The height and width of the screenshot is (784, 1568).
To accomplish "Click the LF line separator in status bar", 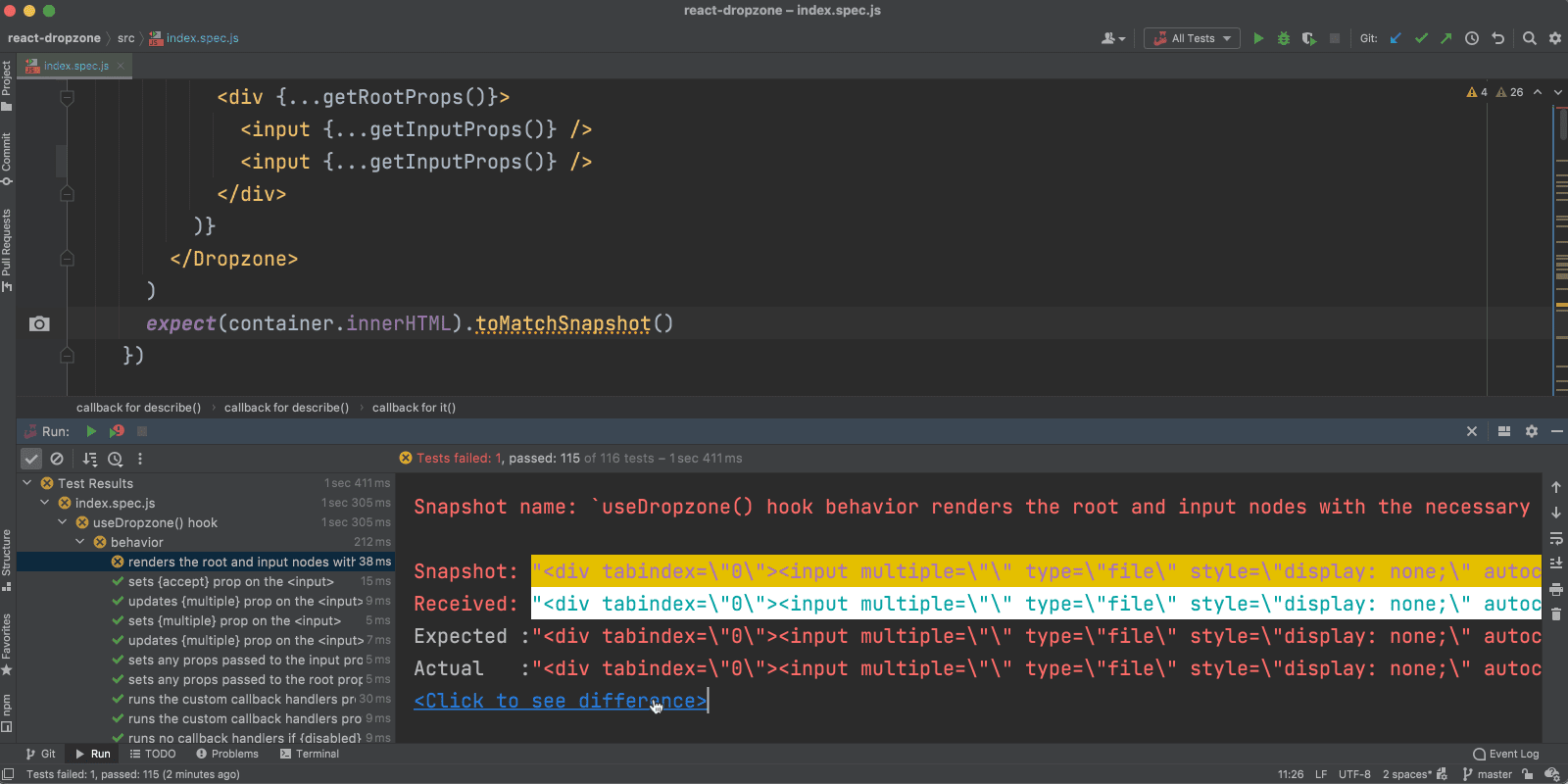I will (x=1321, y=774).
